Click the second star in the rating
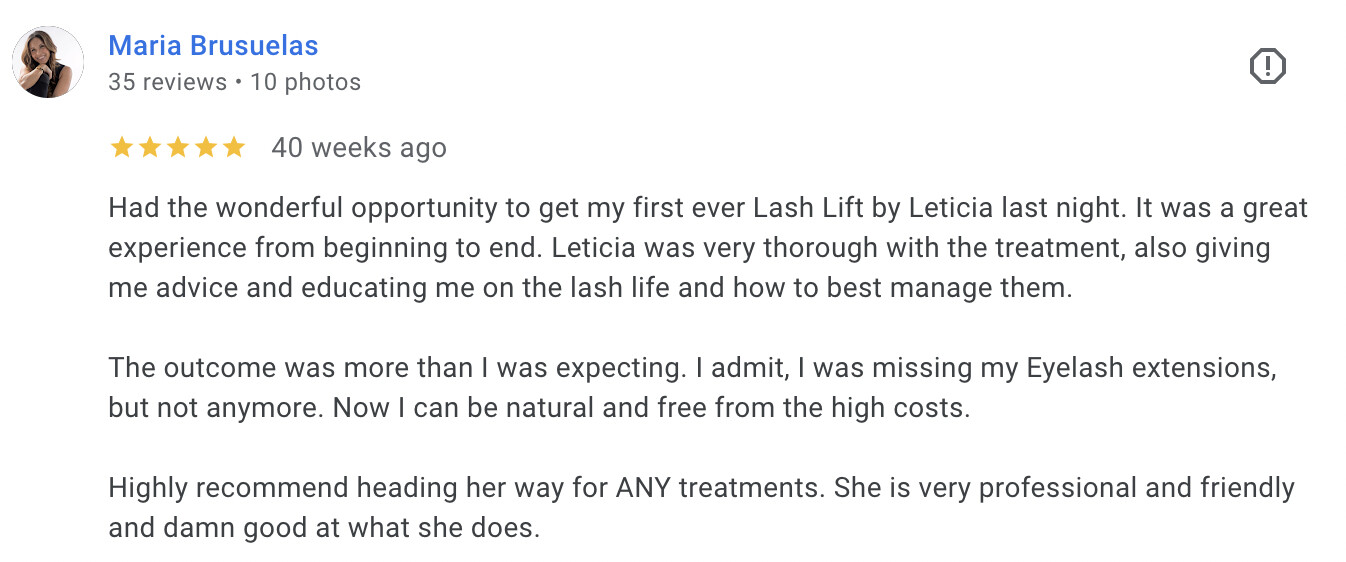1346x562 pixels. coord(149,148)
